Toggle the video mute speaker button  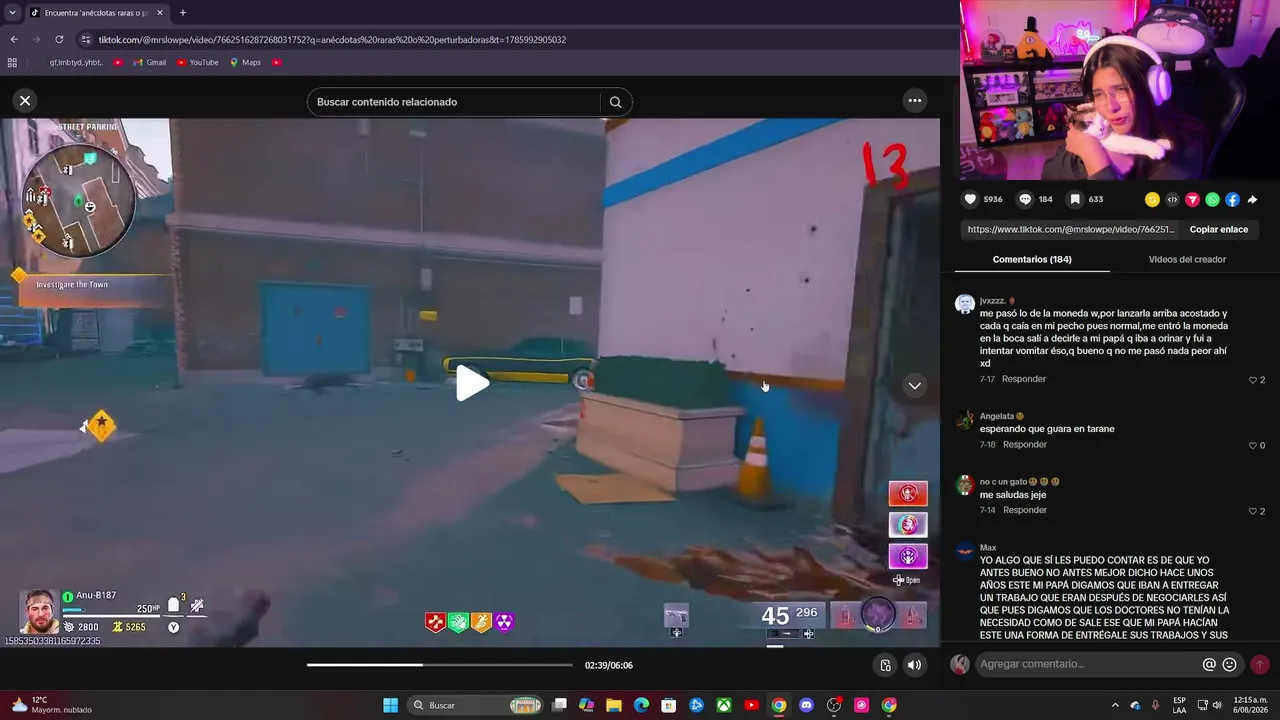pyautogui.click(x=914, y=665)
